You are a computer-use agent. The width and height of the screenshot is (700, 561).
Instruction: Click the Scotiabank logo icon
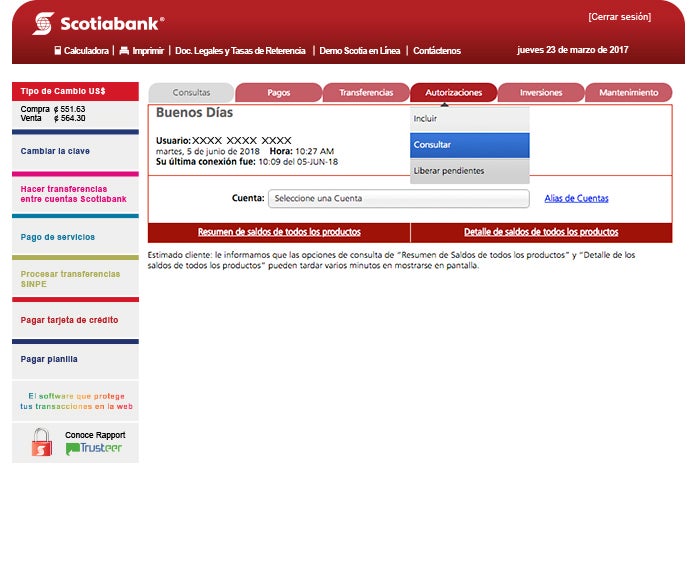click(43, 23)
